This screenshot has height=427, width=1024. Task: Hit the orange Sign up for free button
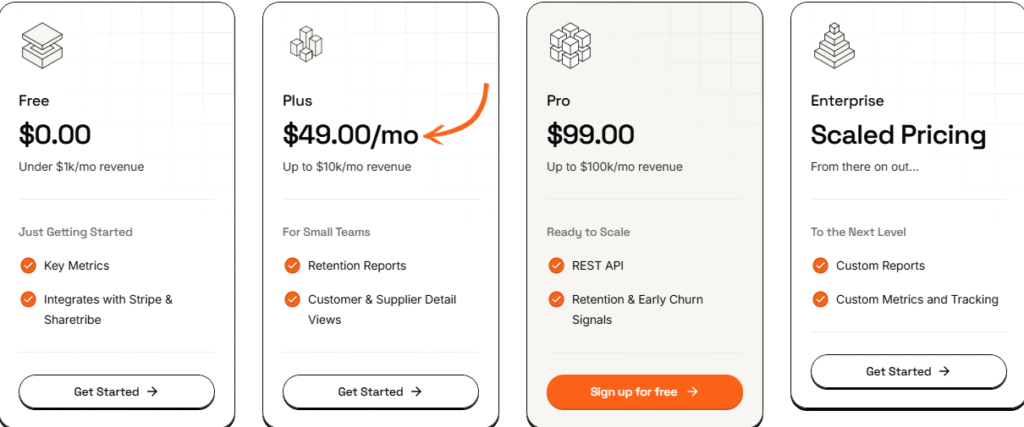click(645, 392)
